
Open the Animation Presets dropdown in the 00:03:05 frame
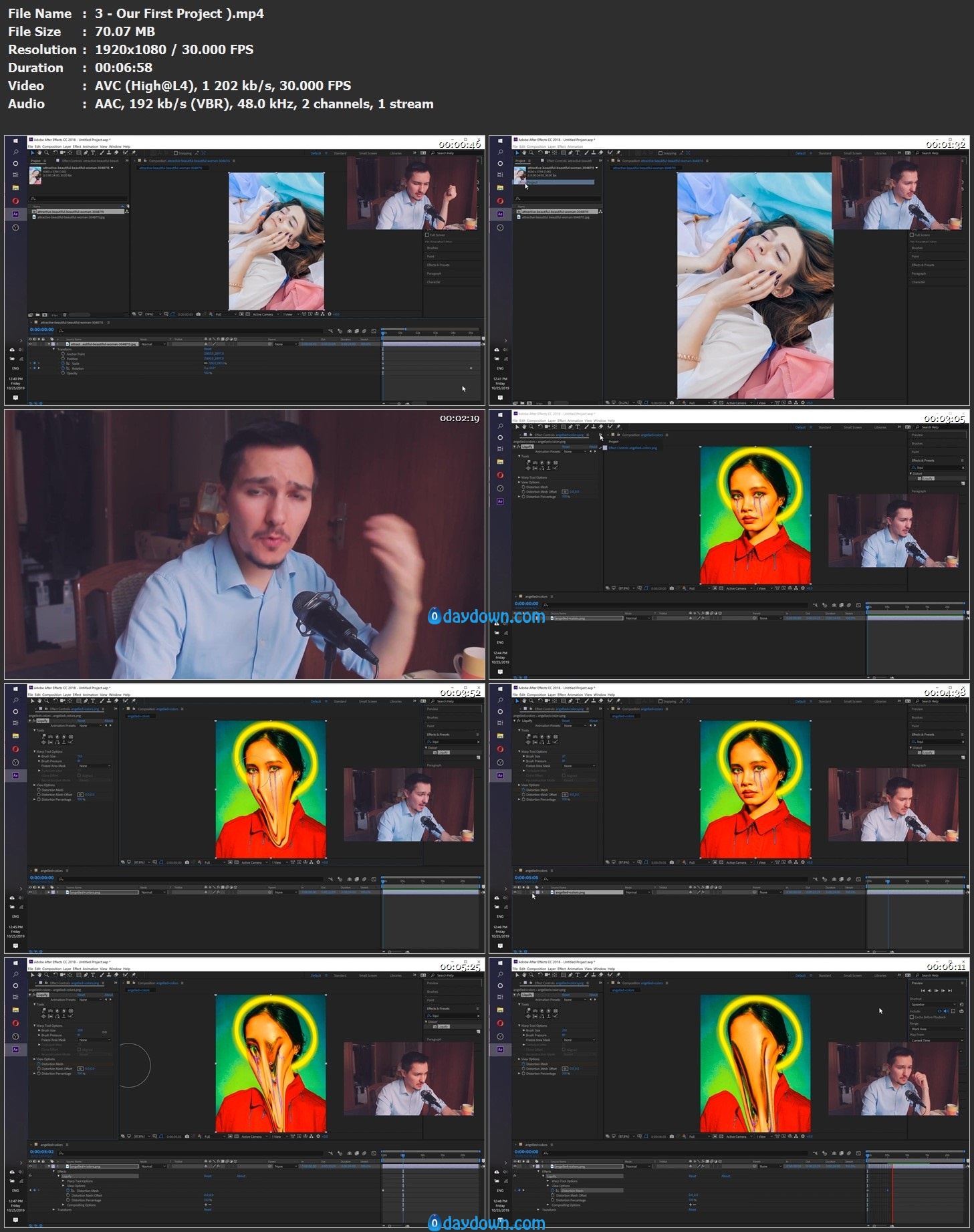tap(575, 452)
